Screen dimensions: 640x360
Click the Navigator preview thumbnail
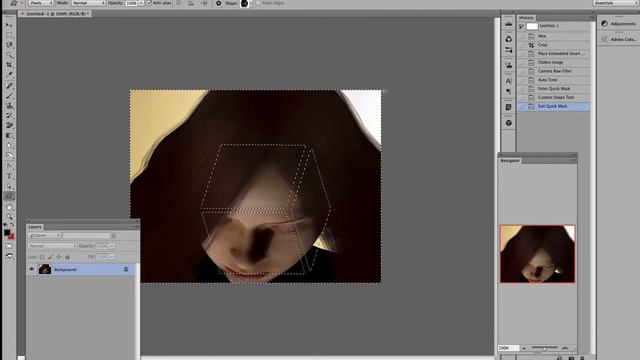[x=538, y=253]
